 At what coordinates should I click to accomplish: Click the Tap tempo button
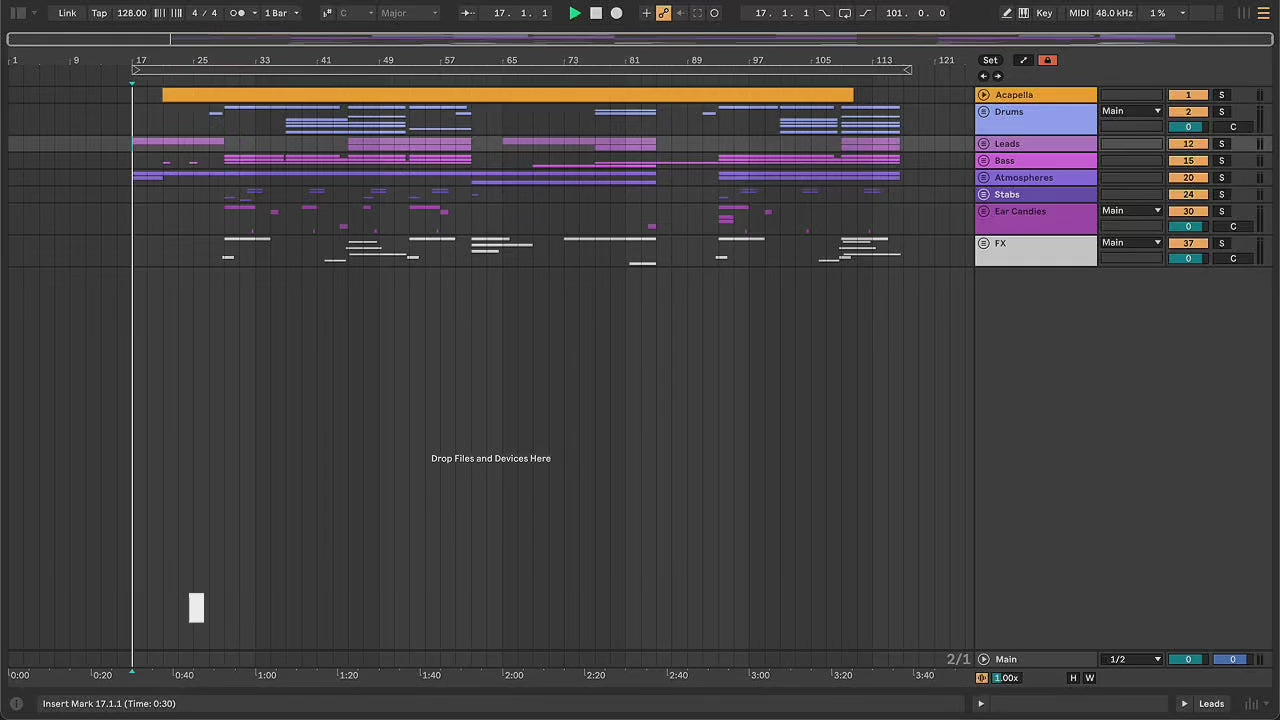(99, 13)
